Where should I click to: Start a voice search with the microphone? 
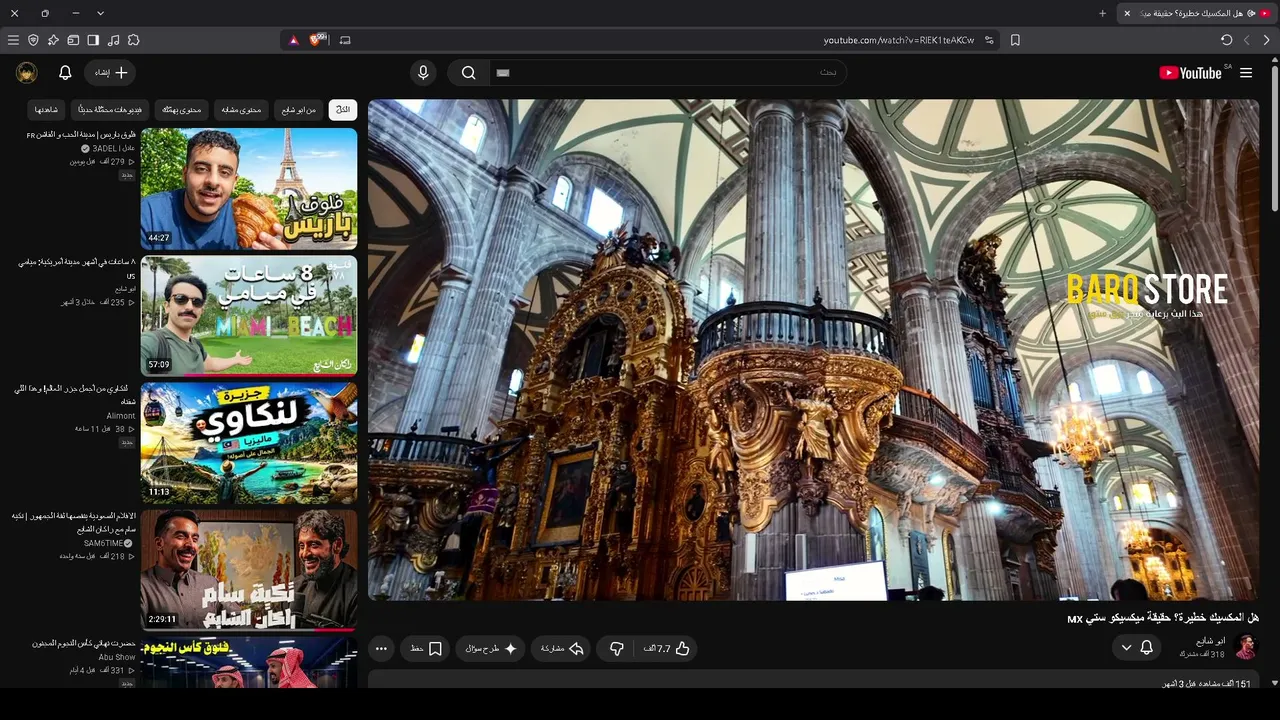(423, 73)
